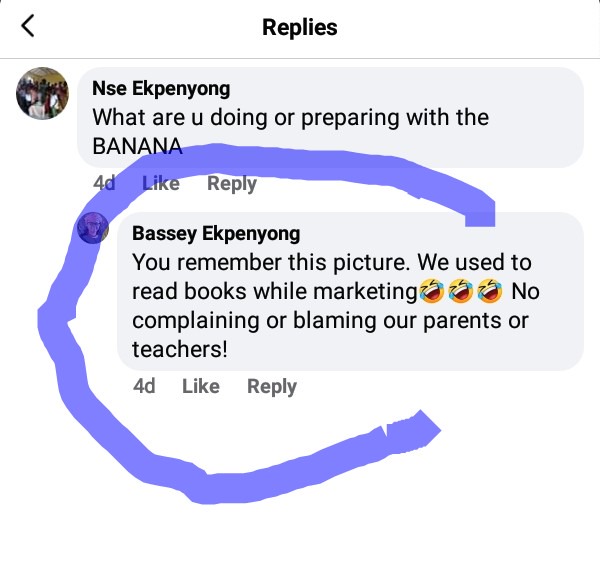Click the word BANANA in the comment
This screenshot has height=577, width=600.
click(x=137, y=146)
